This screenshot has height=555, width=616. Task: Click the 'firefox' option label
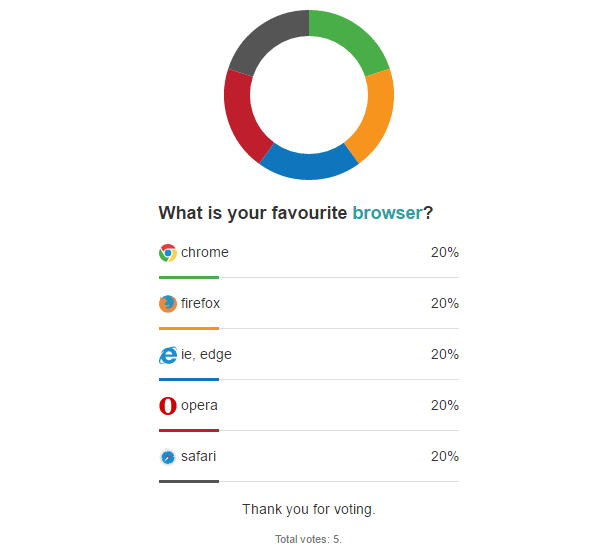pos(200,303)
